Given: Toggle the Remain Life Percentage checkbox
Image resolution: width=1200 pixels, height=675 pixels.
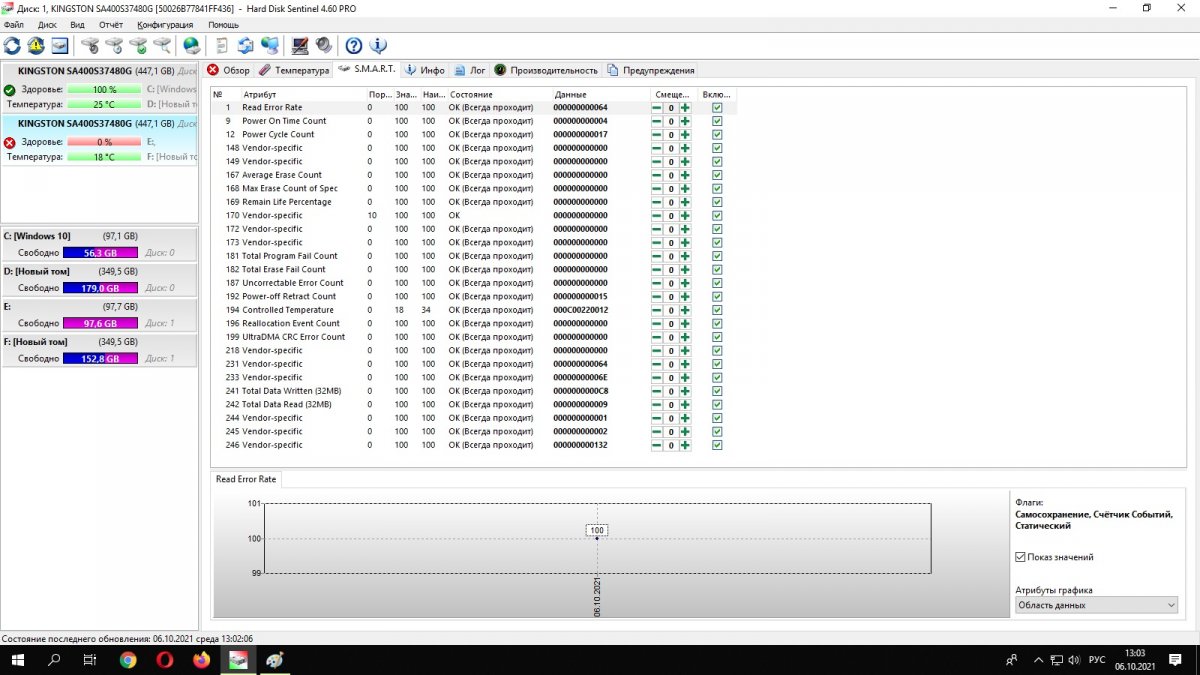Looking at the screenshot, I should click(x=717, y=202).
